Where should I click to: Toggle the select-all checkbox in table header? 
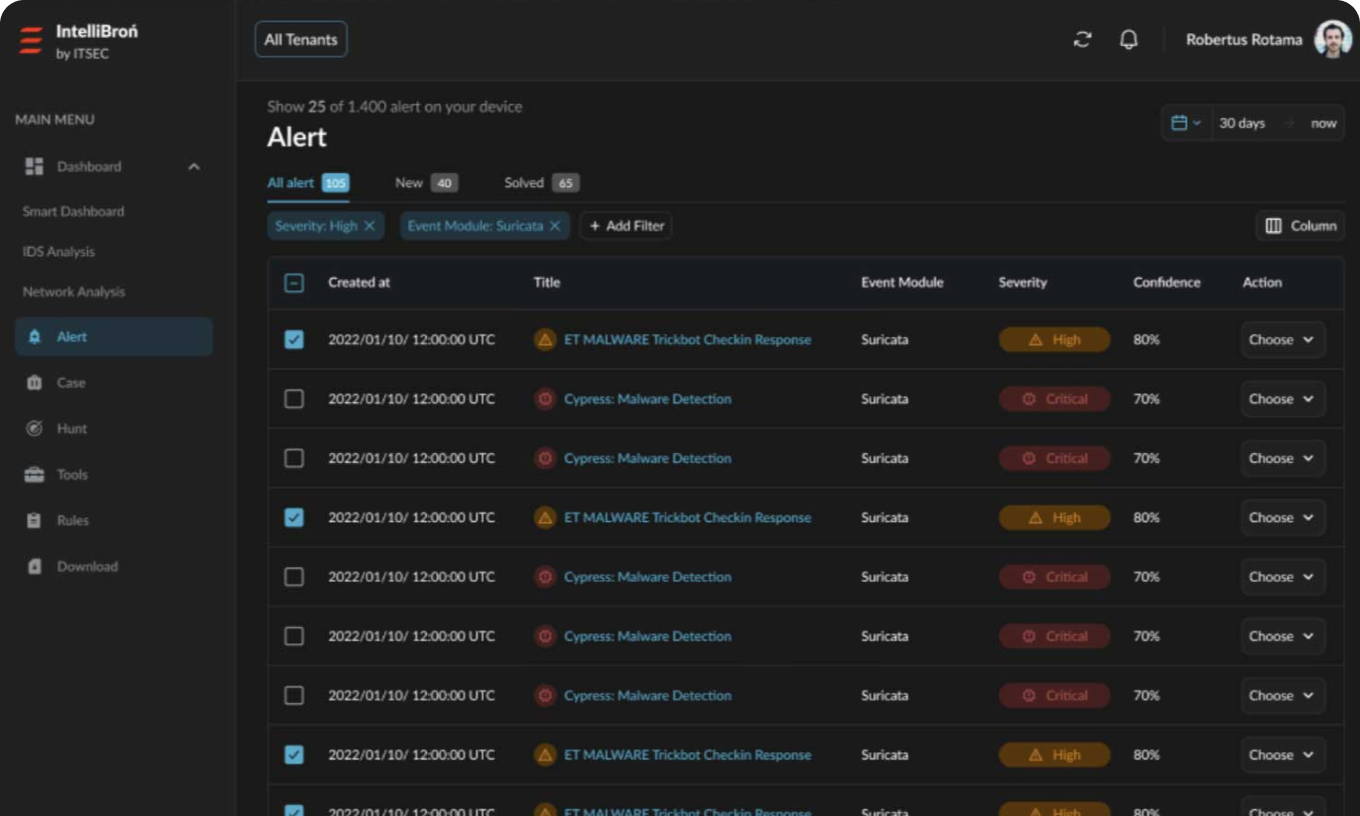(294, 283)
